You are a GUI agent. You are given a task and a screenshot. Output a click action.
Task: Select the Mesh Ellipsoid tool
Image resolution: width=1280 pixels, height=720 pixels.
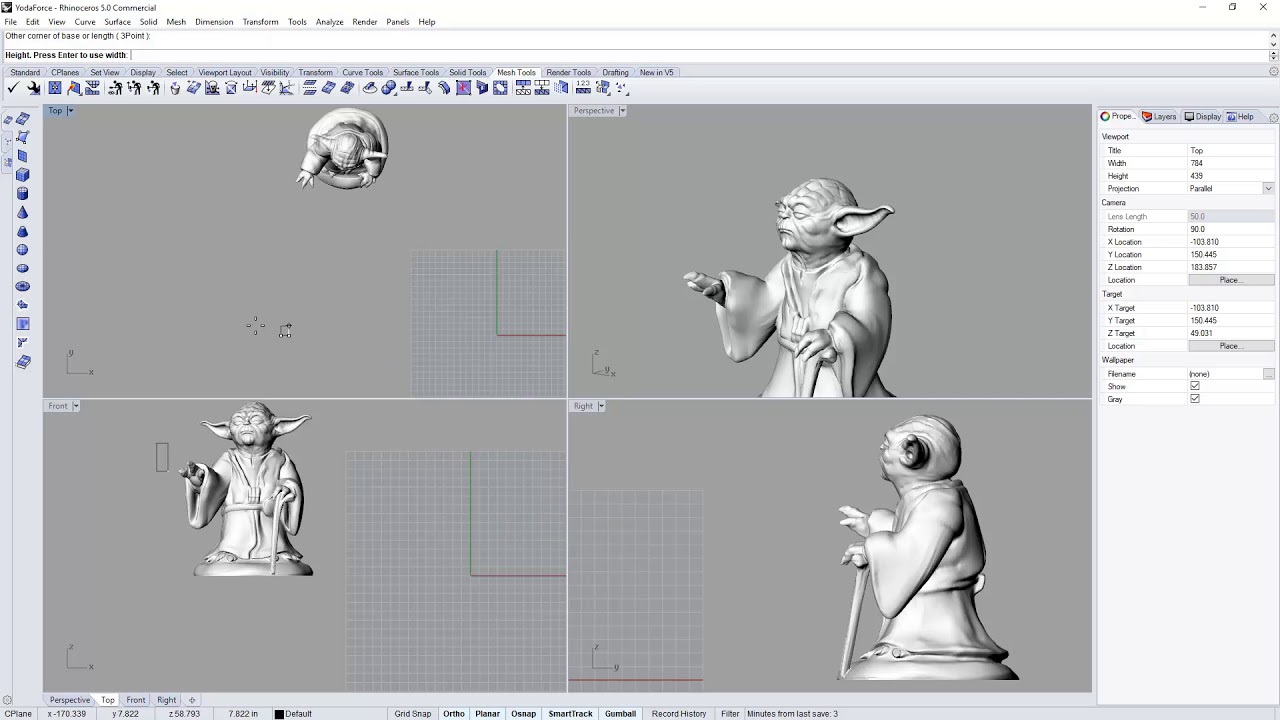point(23,268)
